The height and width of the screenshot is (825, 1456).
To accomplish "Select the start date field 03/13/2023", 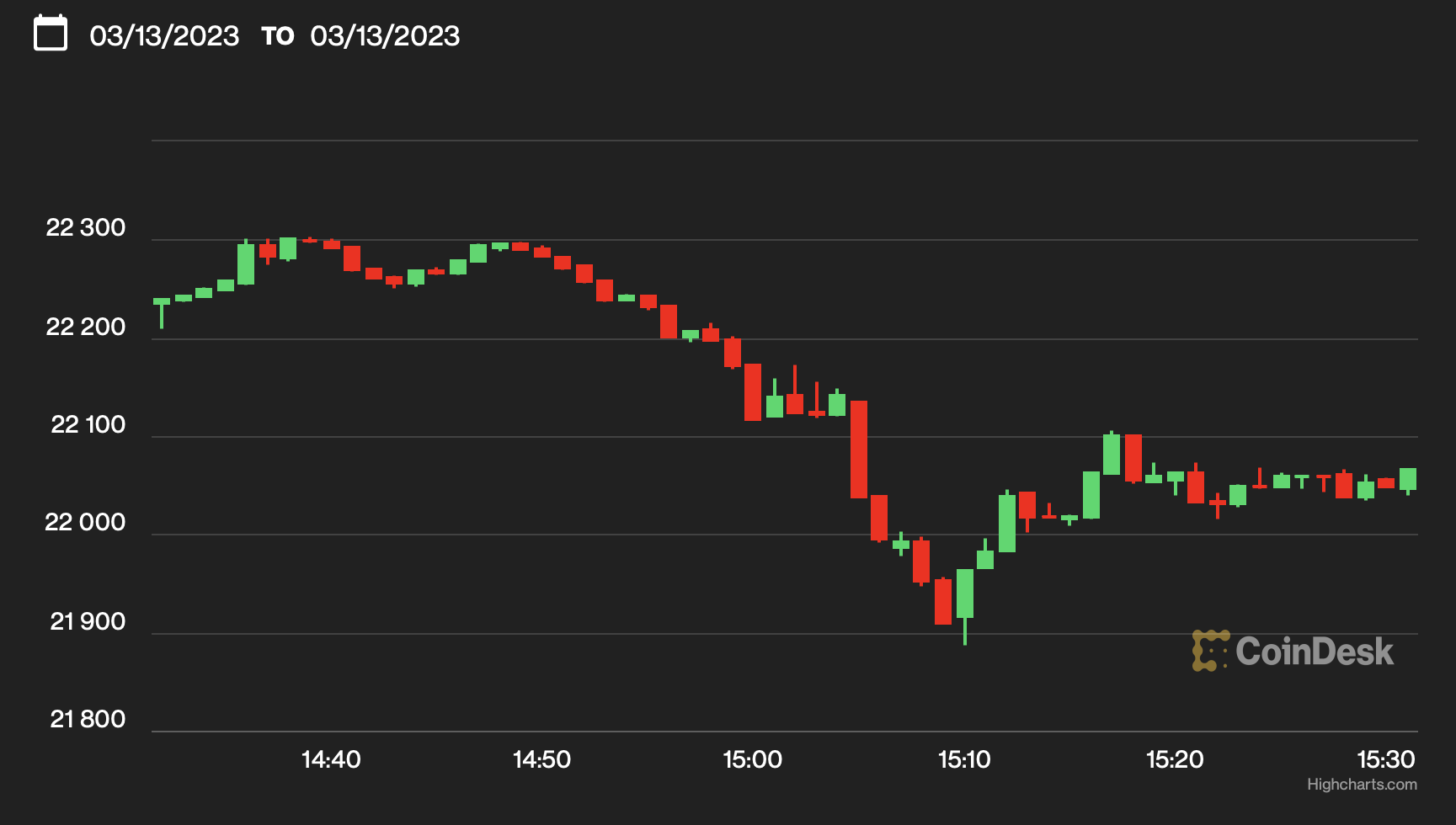I will coord(164,36).
